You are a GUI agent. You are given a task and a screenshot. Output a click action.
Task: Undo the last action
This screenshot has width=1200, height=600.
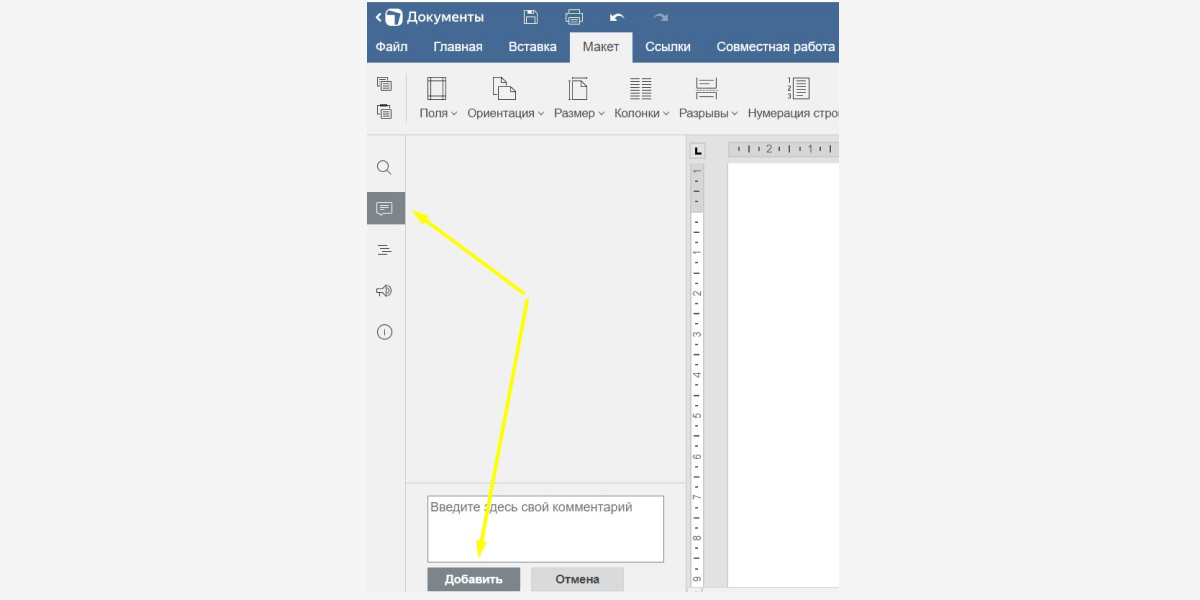pos(617,17)
